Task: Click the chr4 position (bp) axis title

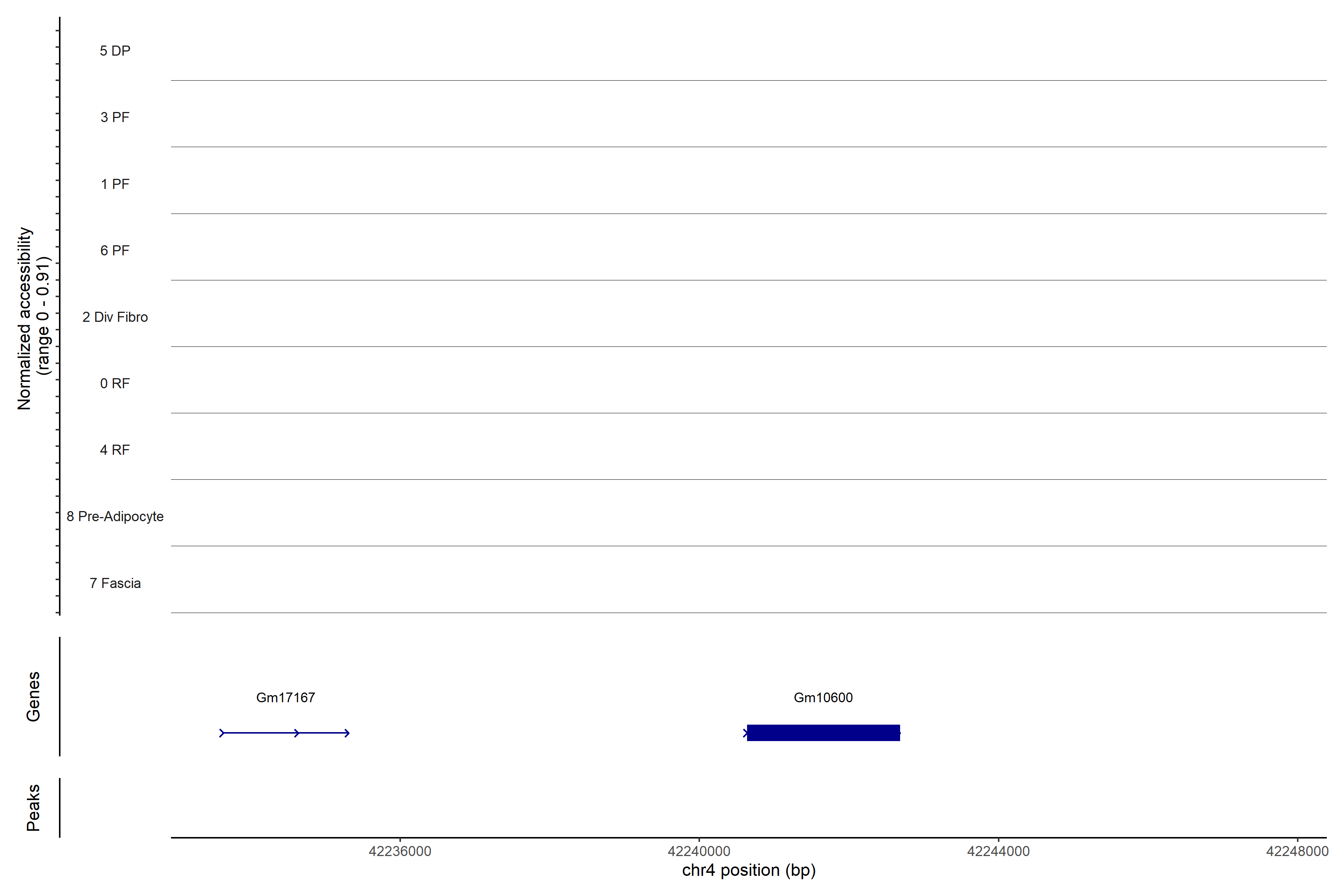Action: (749, 870)
